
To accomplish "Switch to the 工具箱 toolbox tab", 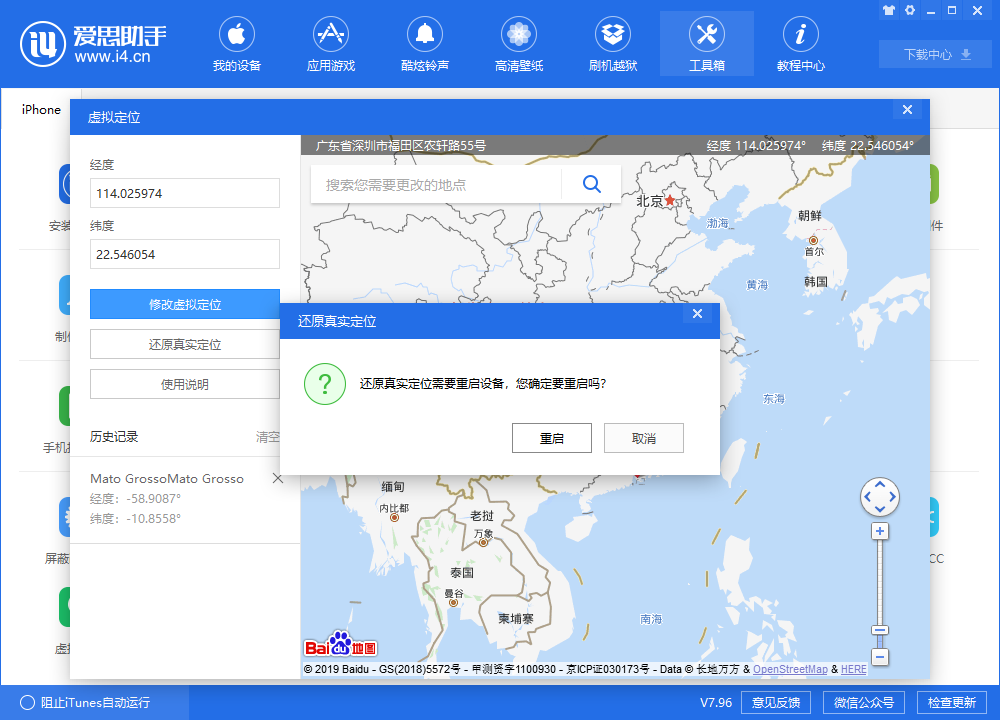I will point(706,43).
